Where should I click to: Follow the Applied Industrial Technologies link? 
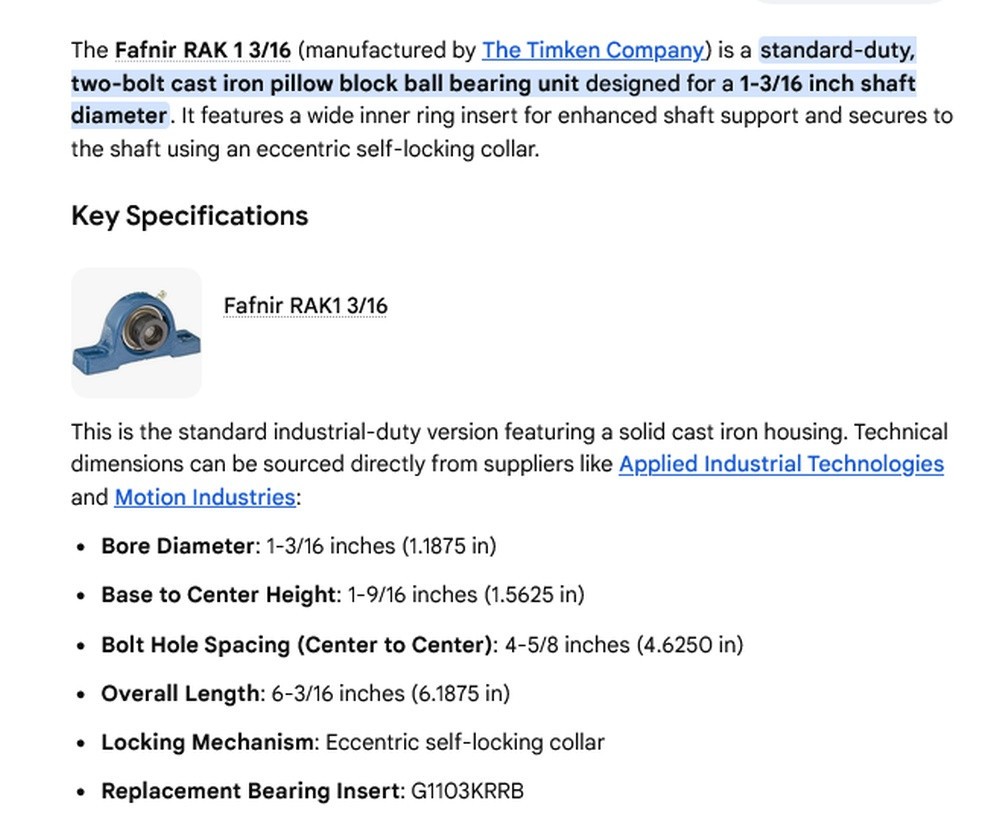(781, 464)
